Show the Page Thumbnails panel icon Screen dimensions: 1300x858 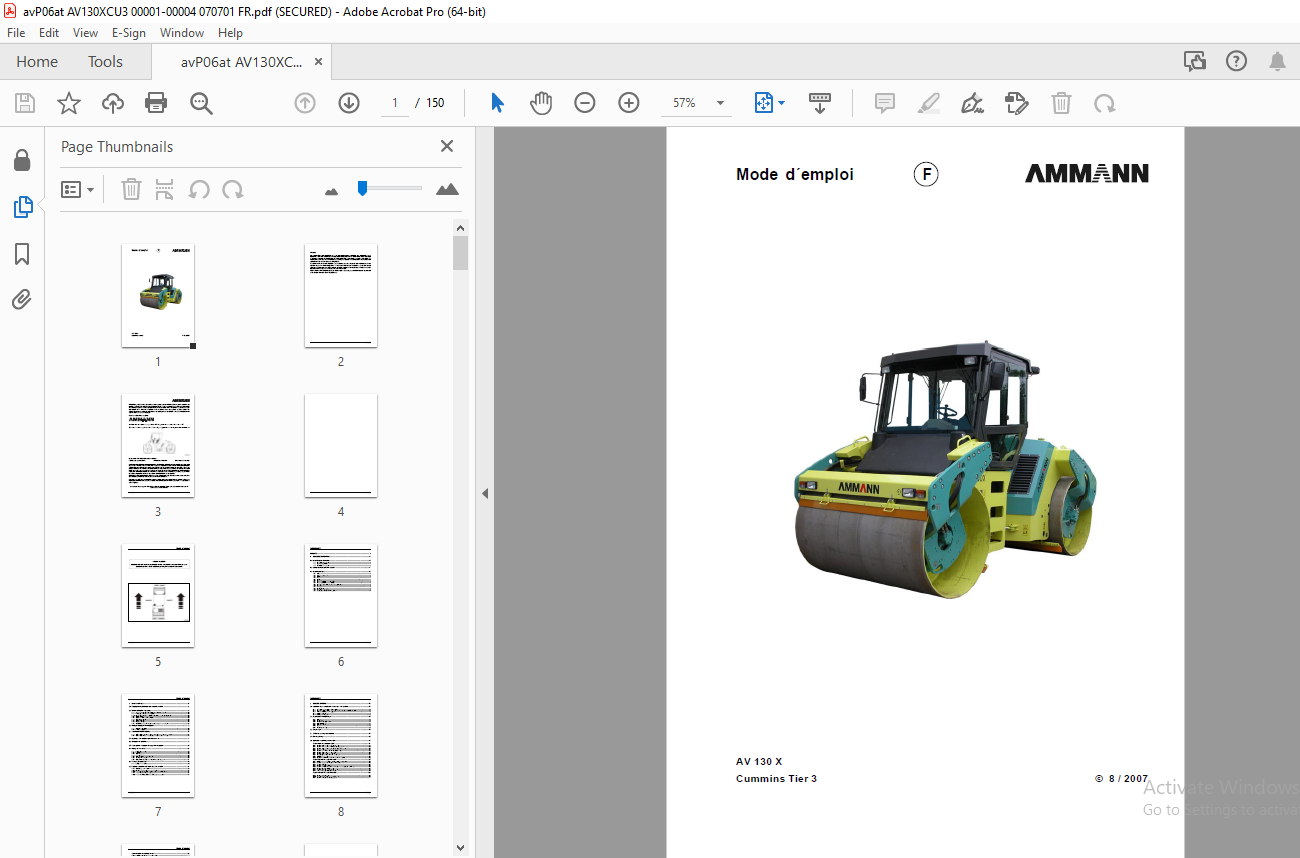(x=22, y=207)
